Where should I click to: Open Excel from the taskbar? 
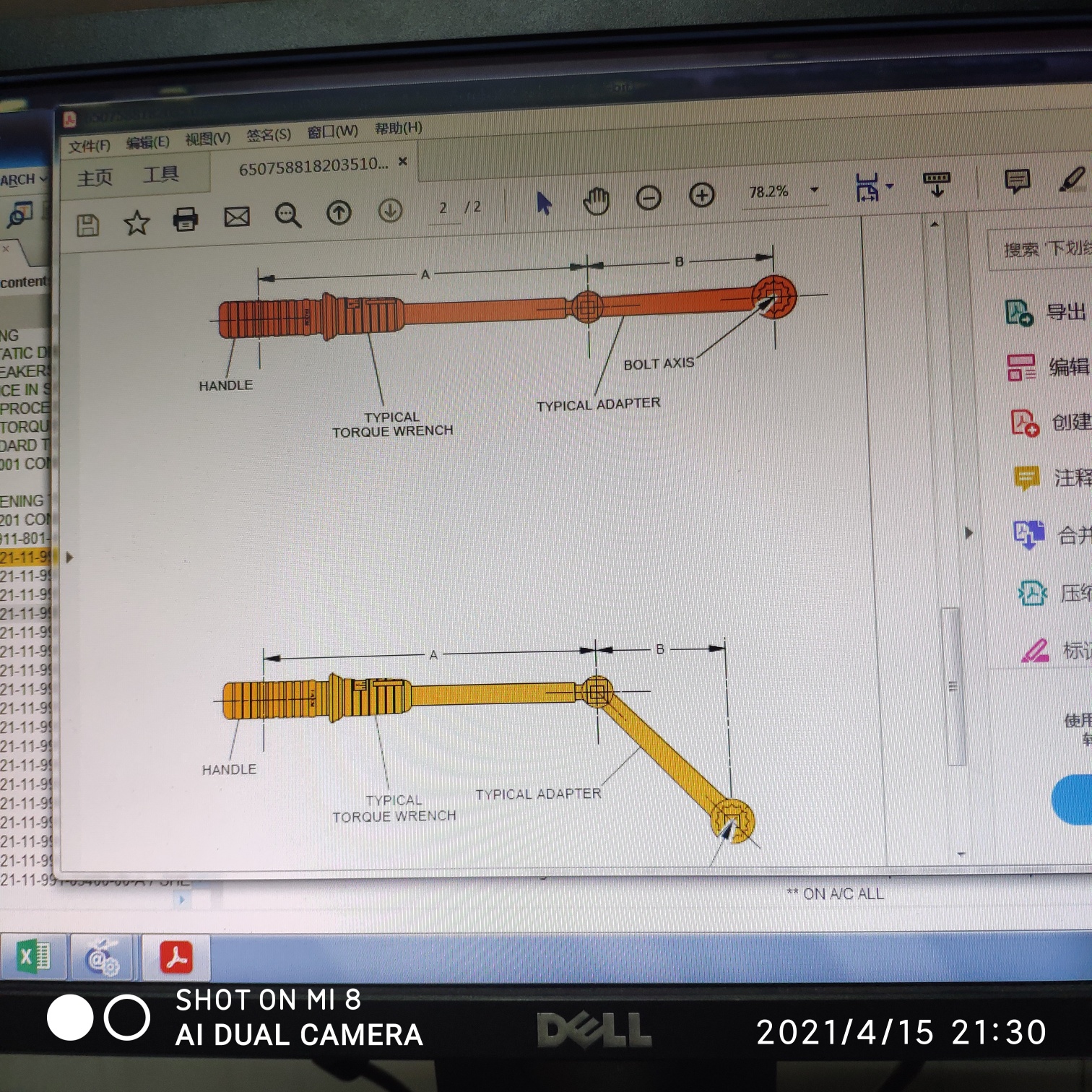[x=33, y=957]
